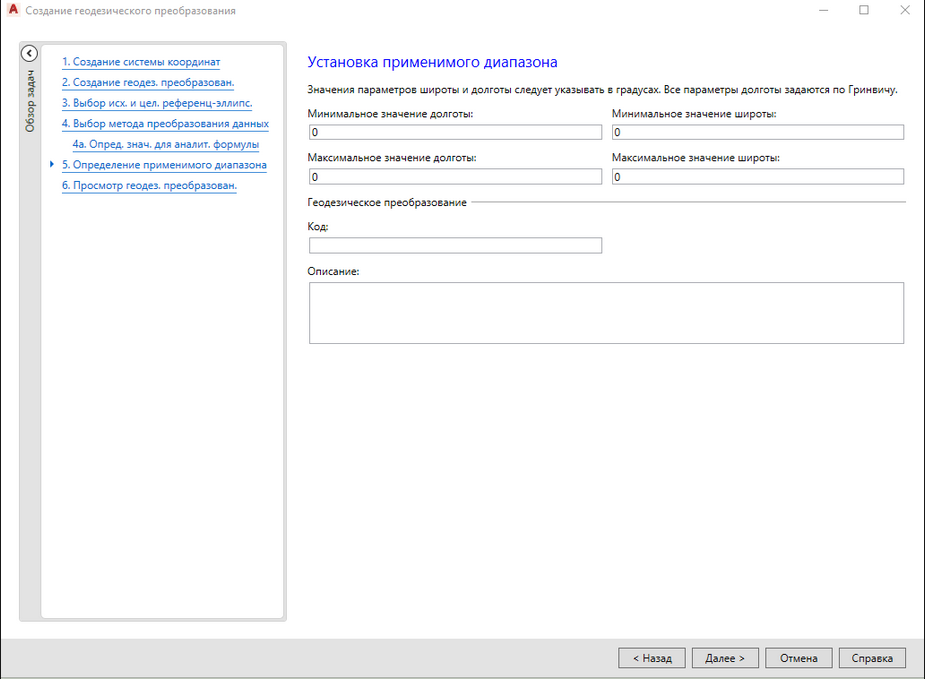
Task: Open step 1 Создание системы координат
Action: tap(140, 62)
